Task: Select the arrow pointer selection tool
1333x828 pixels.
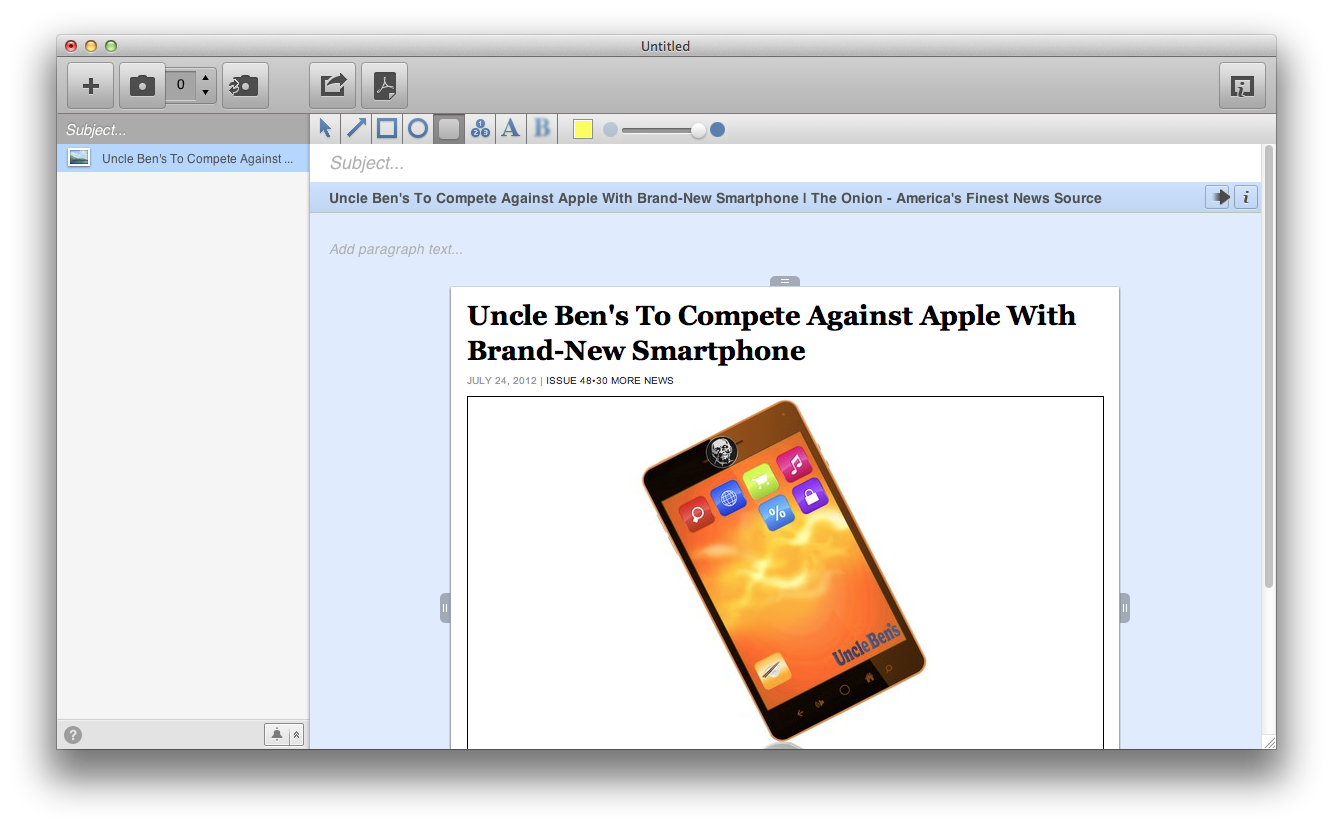Action: pos(325,128)
